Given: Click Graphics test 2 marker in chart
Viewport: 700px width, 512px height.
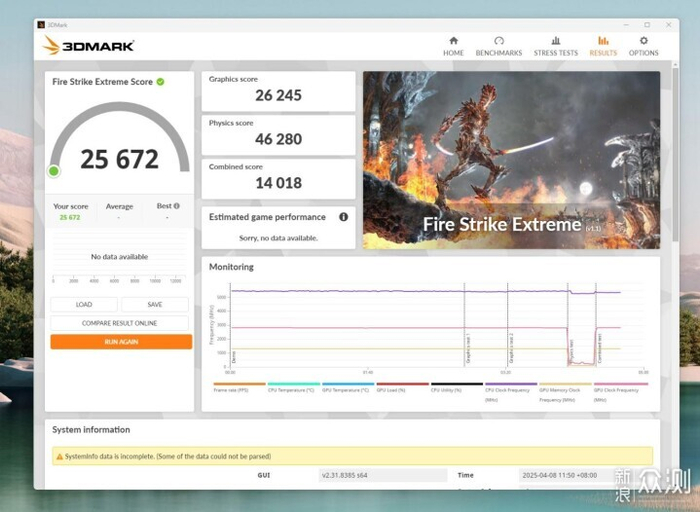Looking at the screenshot, I should (511, 348).
